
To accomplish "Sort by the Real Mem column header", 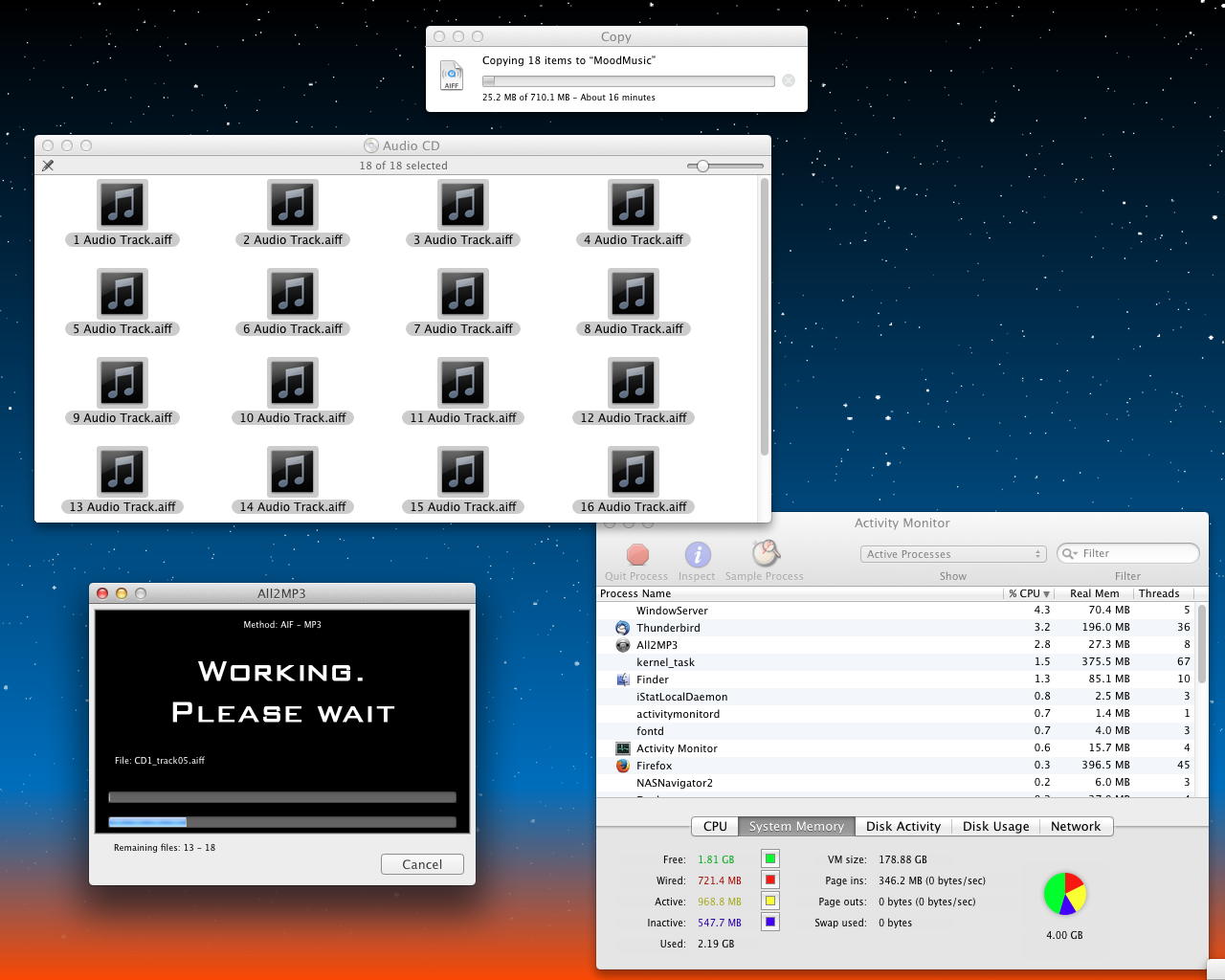I will pos(1094,593).
